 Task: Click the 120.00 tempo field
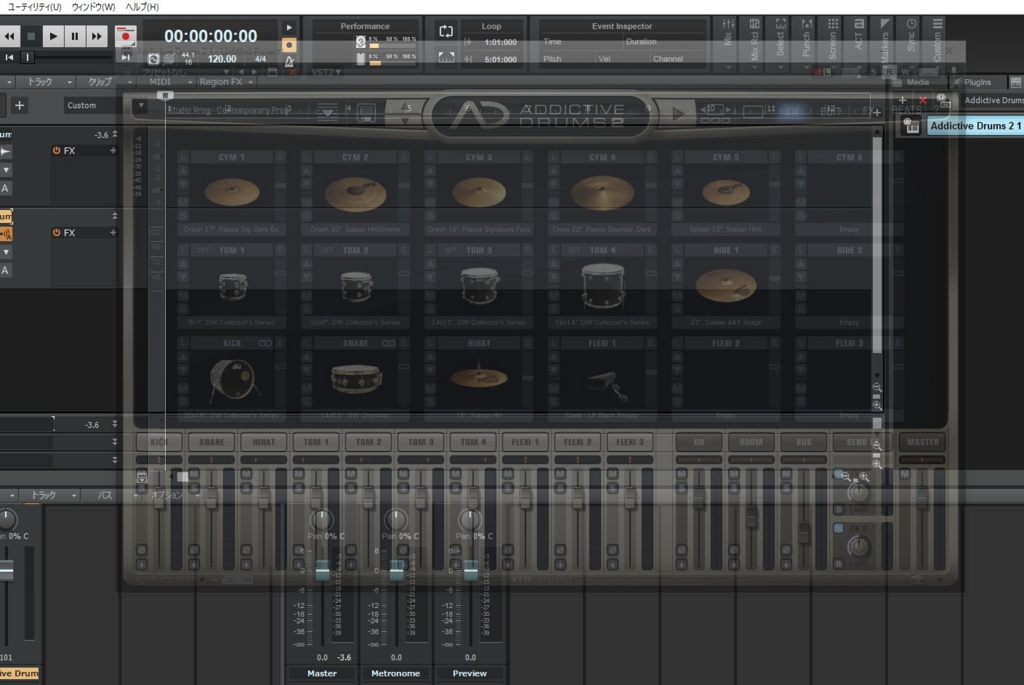coord(222,59)
